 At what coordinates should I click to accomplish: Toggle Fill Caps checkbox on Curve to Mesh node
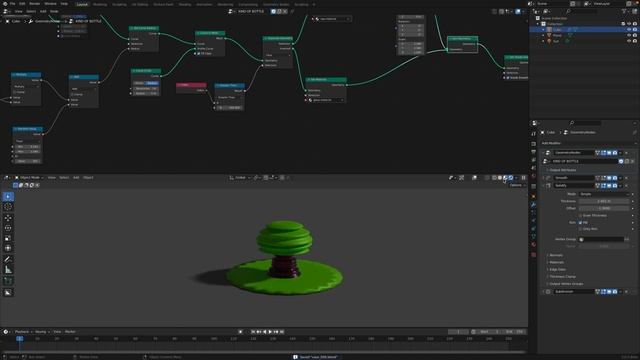(x=199, y=53)
